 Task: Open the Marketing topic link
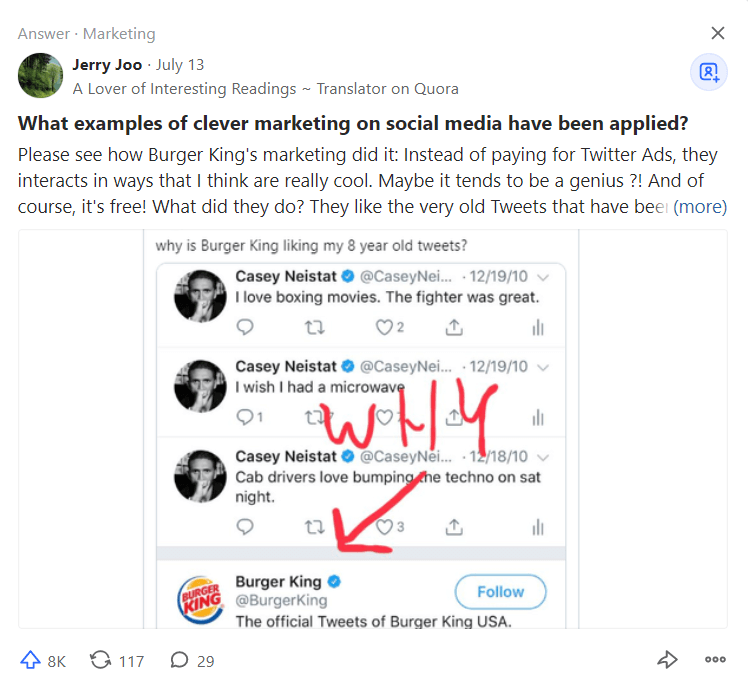point(119,34)
